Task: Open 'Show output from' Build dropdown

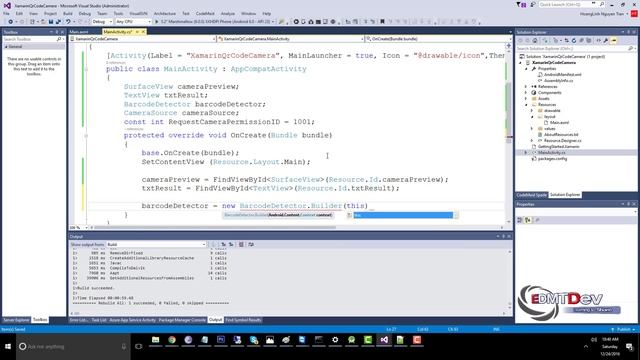Action: click(x=156, y=244)
